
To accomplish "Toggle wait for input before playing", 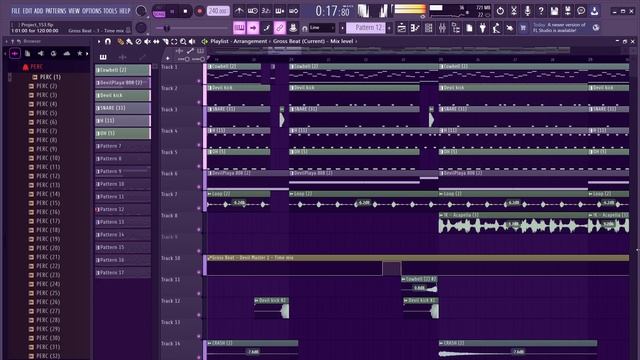I will [253, 11].
